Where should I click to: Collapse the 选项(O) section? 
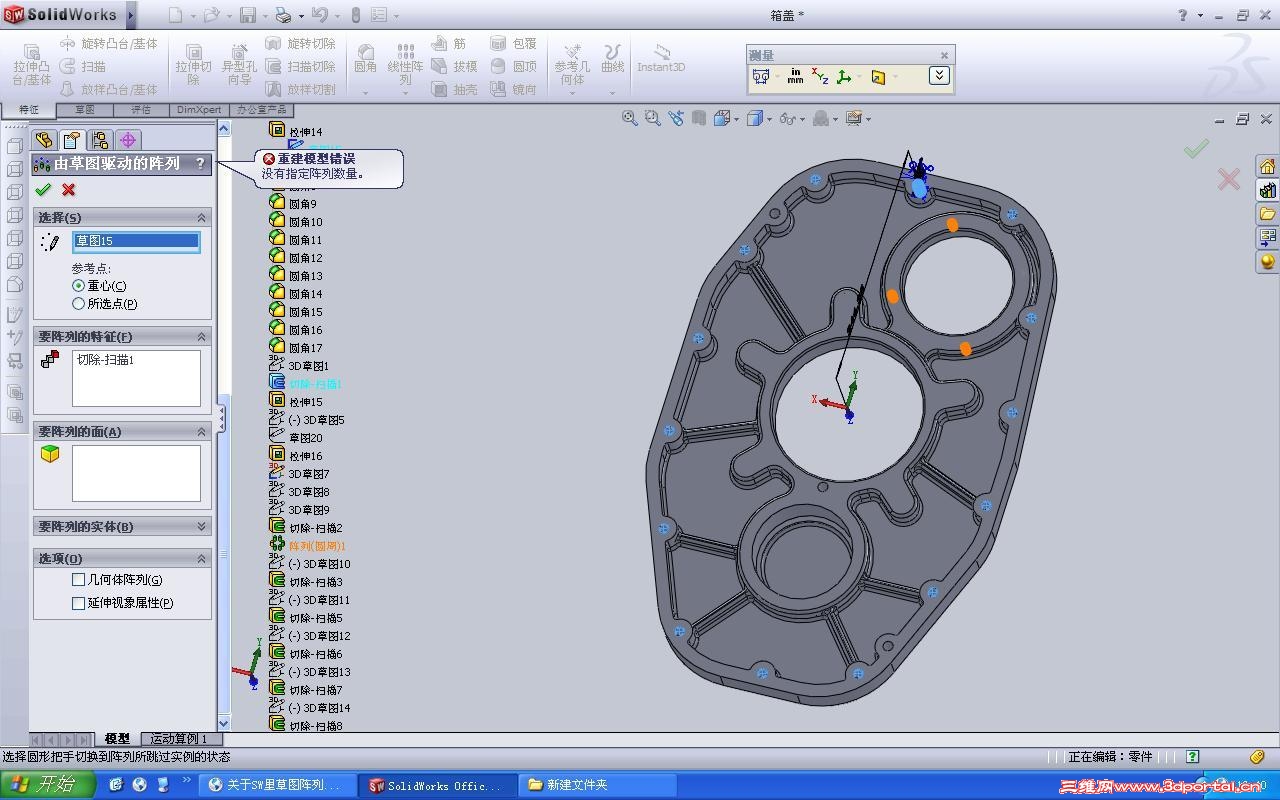201,559
